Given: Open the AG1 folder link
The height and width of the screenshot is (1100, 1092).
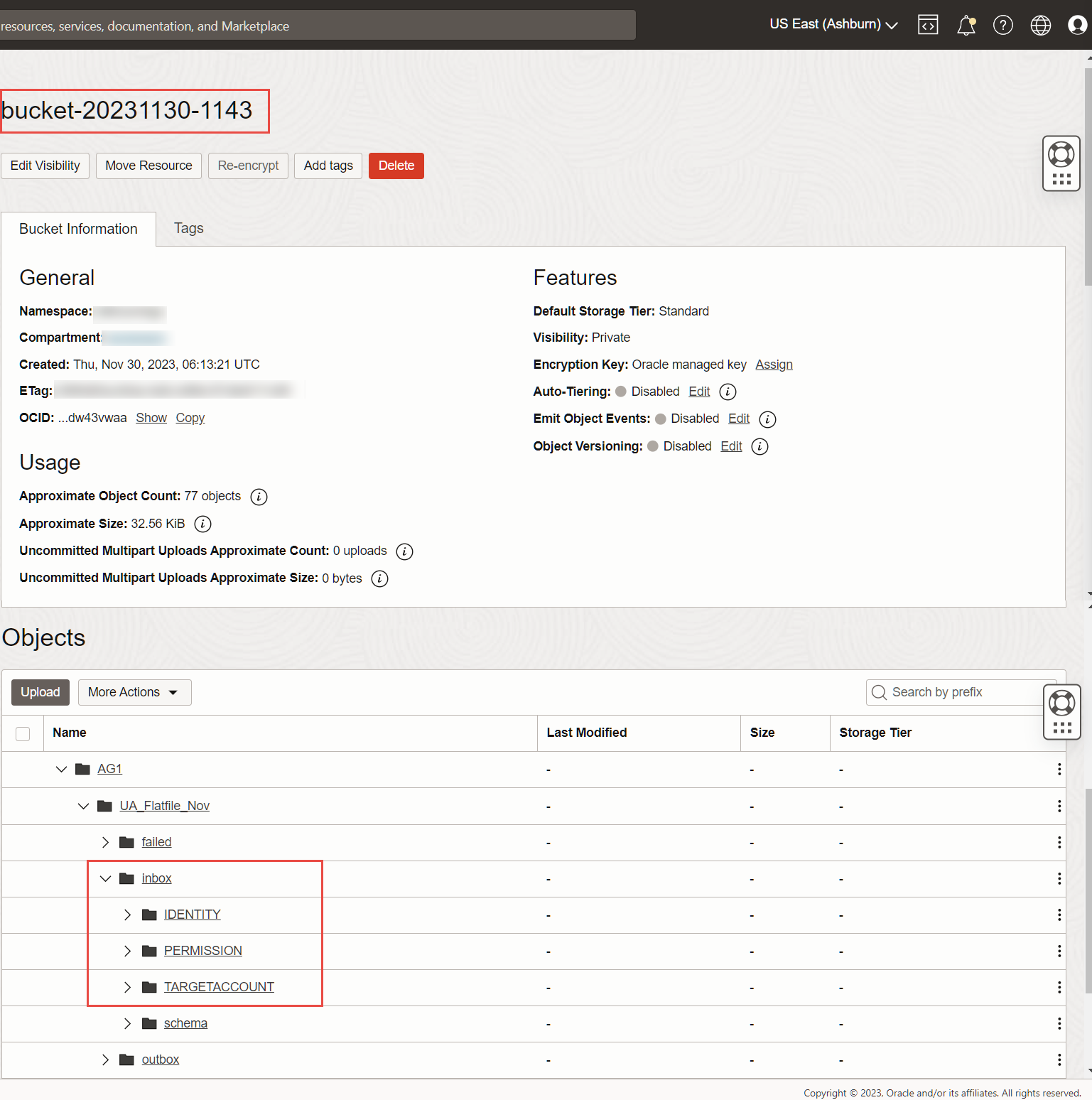Looking at the screenshot, I should (109, 769).
